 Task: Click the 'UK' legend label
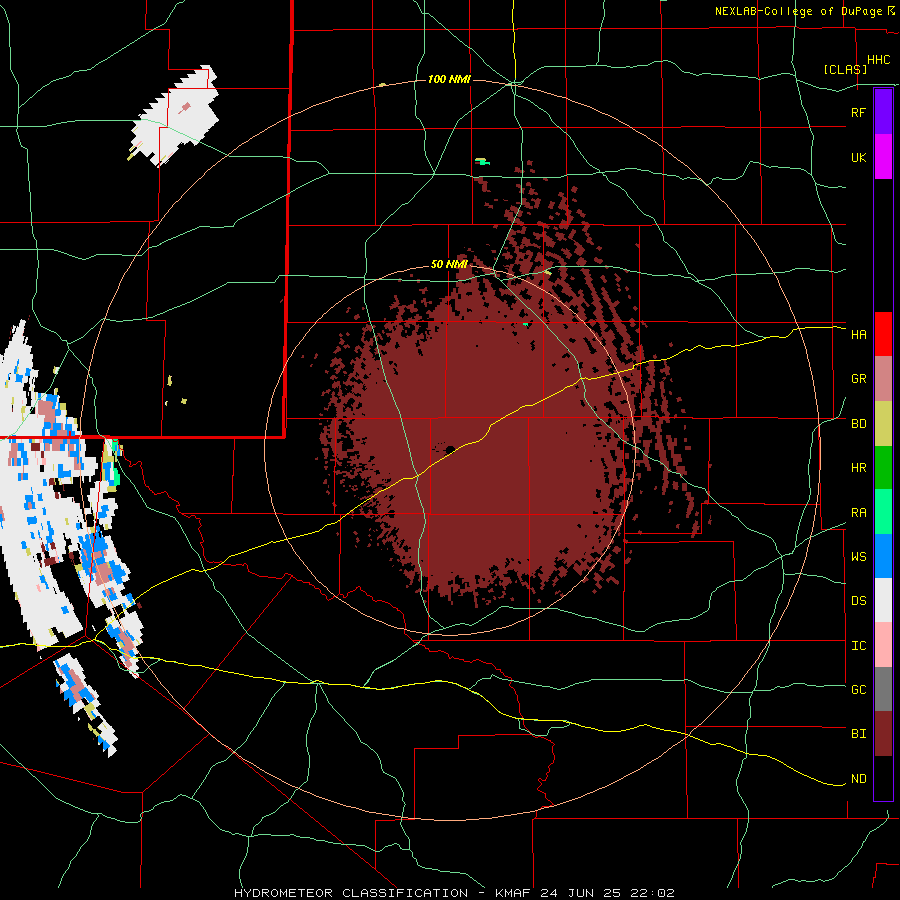click(858, 157)
